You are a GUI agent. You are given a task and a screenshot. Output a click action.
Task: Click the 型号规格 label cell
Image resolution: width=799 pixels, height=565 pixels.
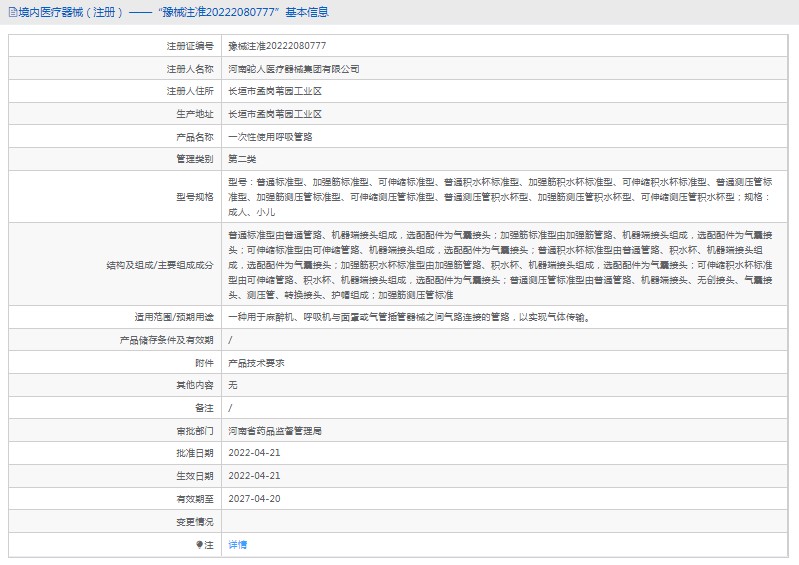(x=115, y=197)
